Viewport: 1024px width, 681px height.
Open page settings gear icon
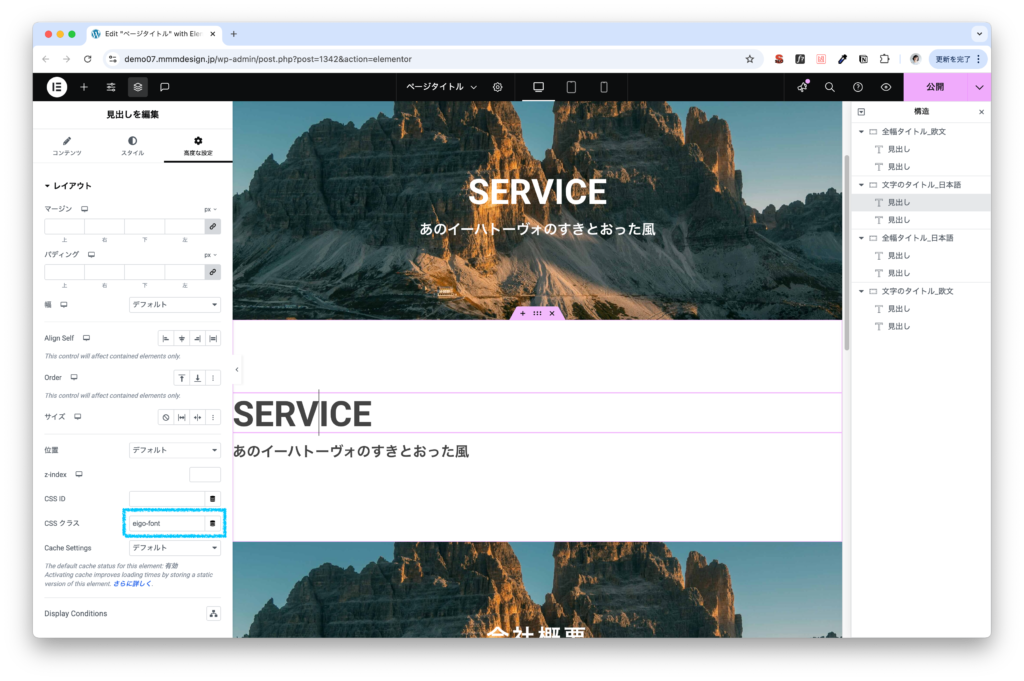point(498,87)
